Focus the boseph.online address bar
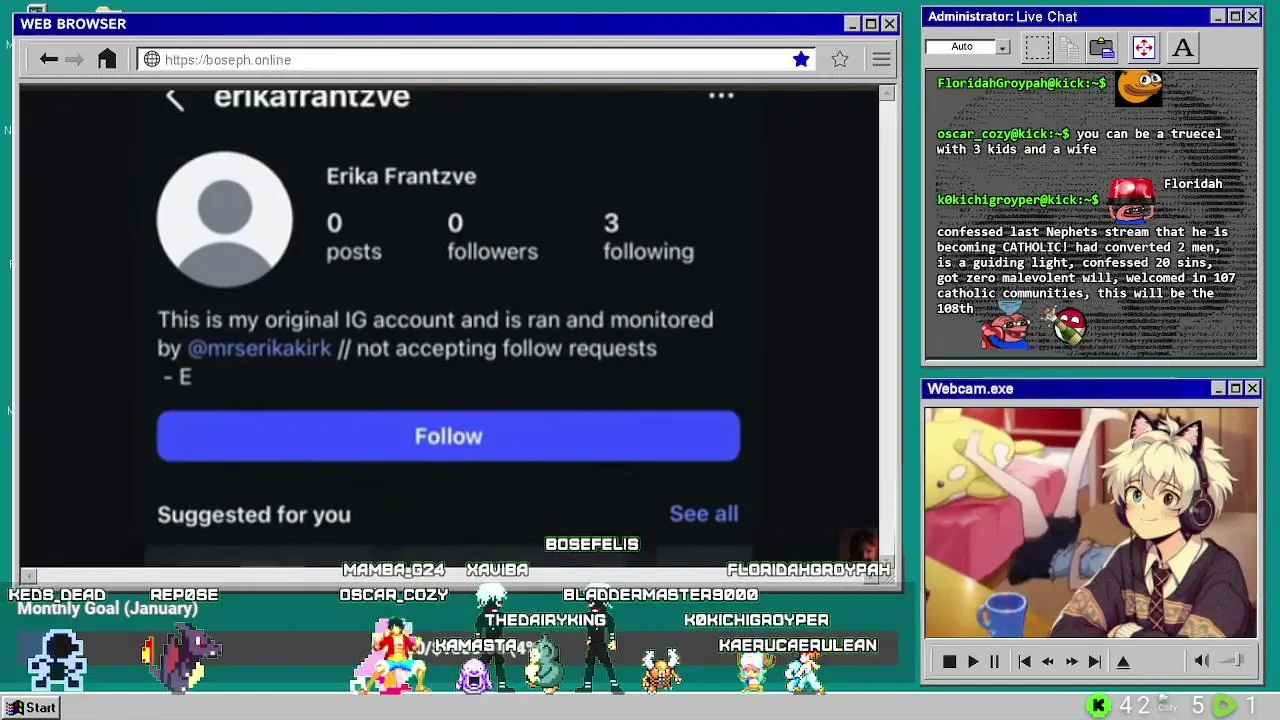The height and width of the screenshot is (720, 1280). 476,59
